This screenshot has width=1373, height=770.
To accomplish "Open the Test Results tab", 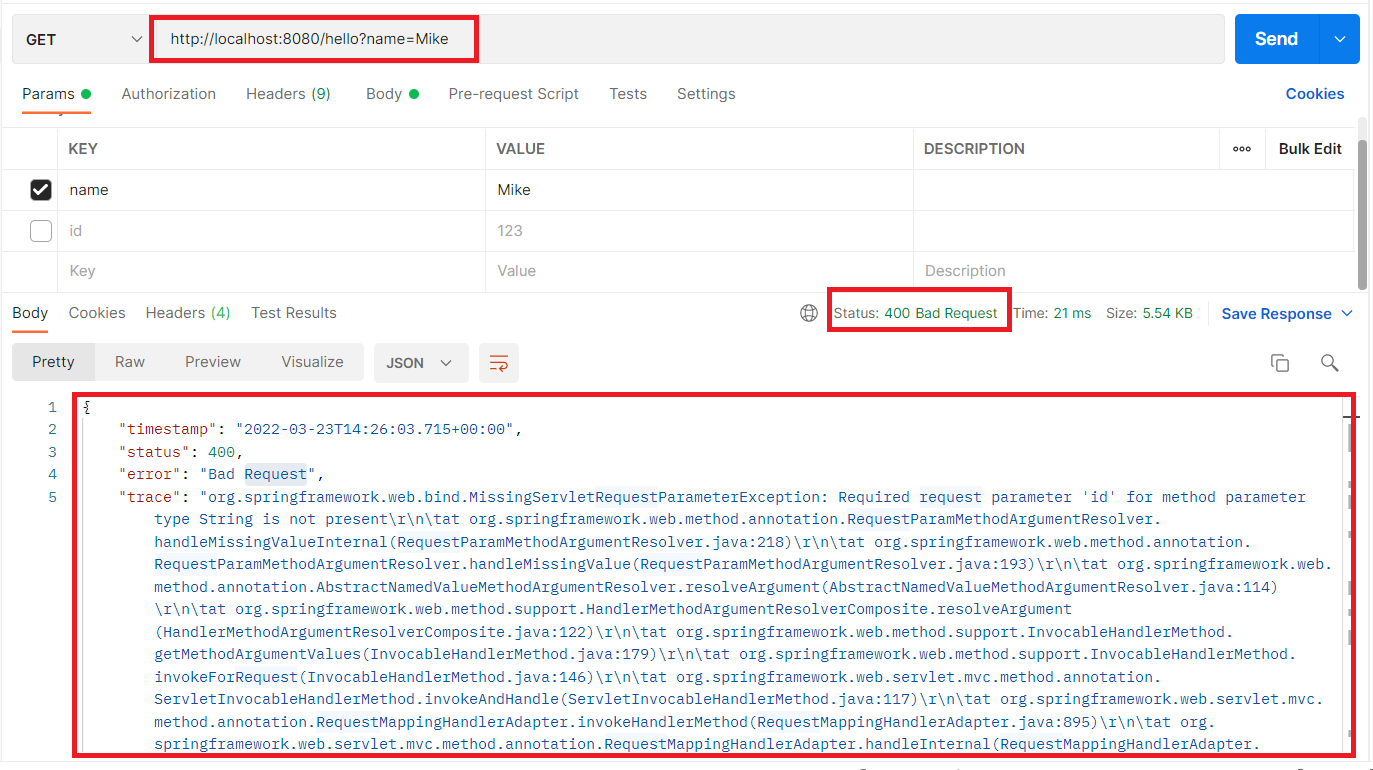I will point(294,313).
